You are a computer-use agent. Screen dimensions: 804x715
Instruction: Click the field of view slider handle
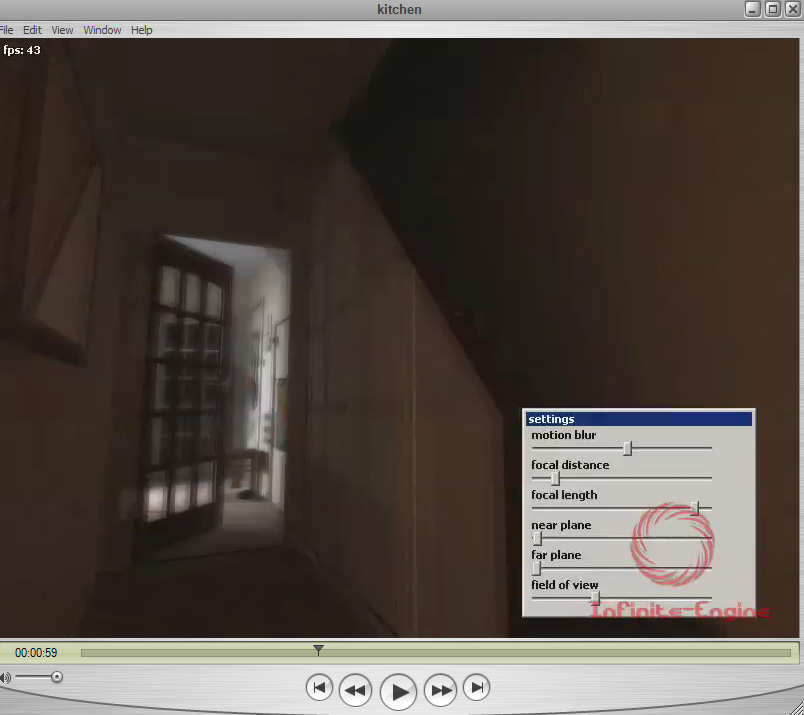595,598
